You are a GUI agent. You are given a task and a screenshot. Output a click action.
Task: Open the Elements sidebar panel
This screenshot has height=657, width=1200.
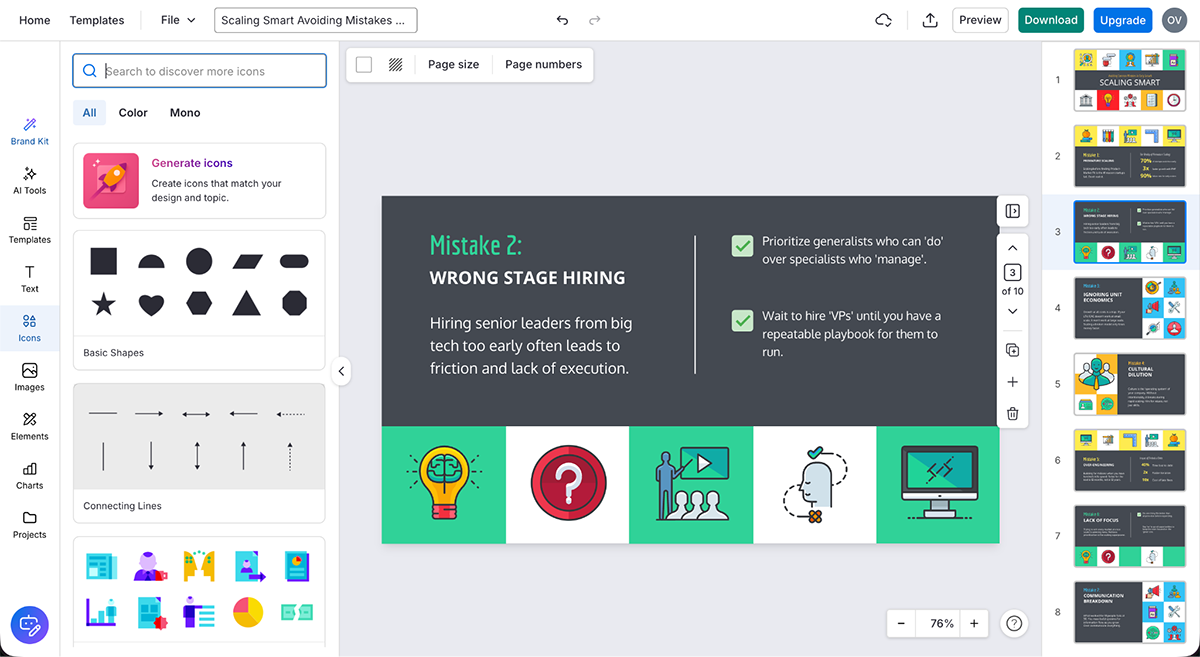pos(30,426)
